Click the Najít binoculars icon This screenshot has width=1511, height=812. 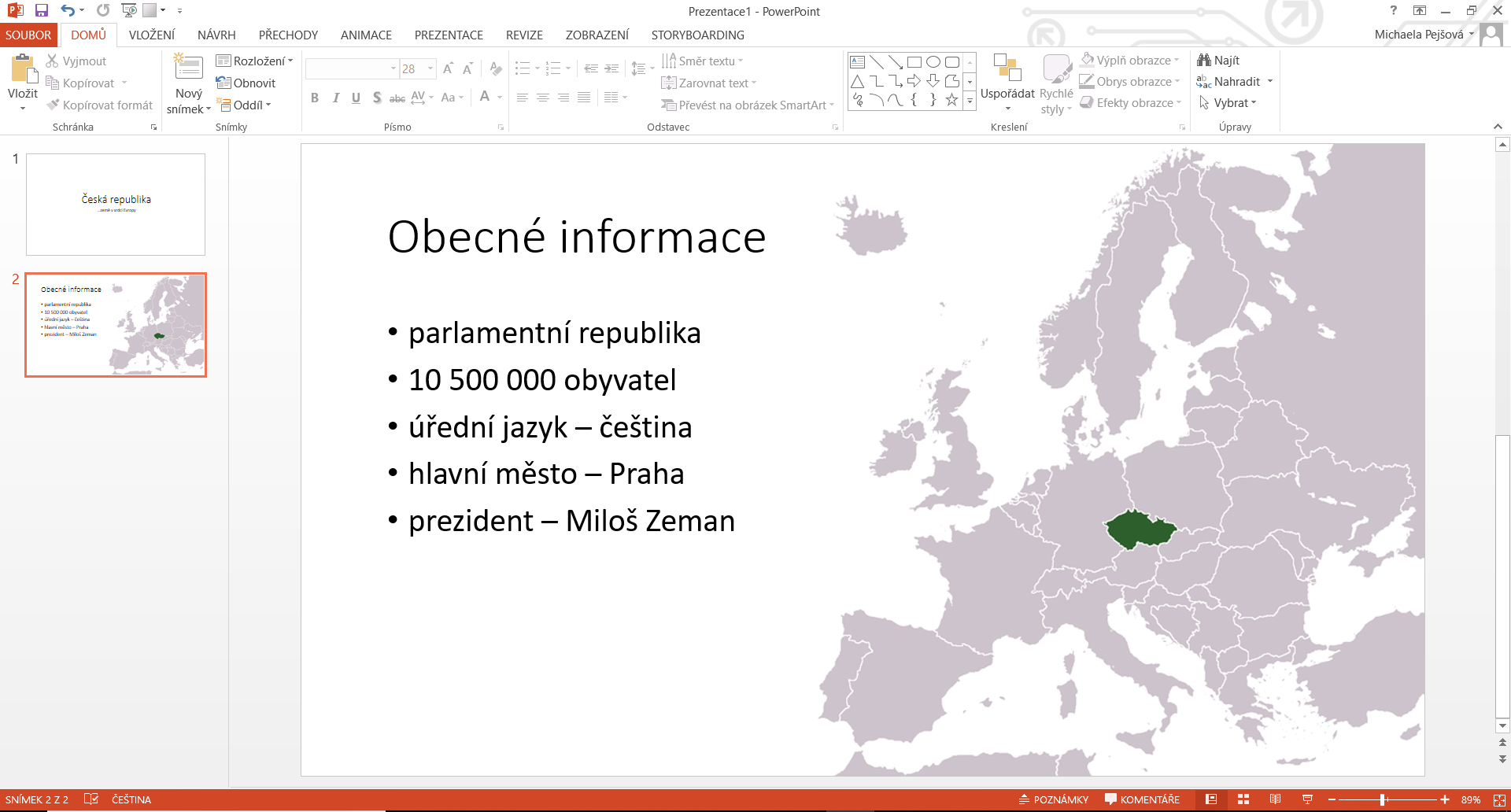[x=1204, y=61]
